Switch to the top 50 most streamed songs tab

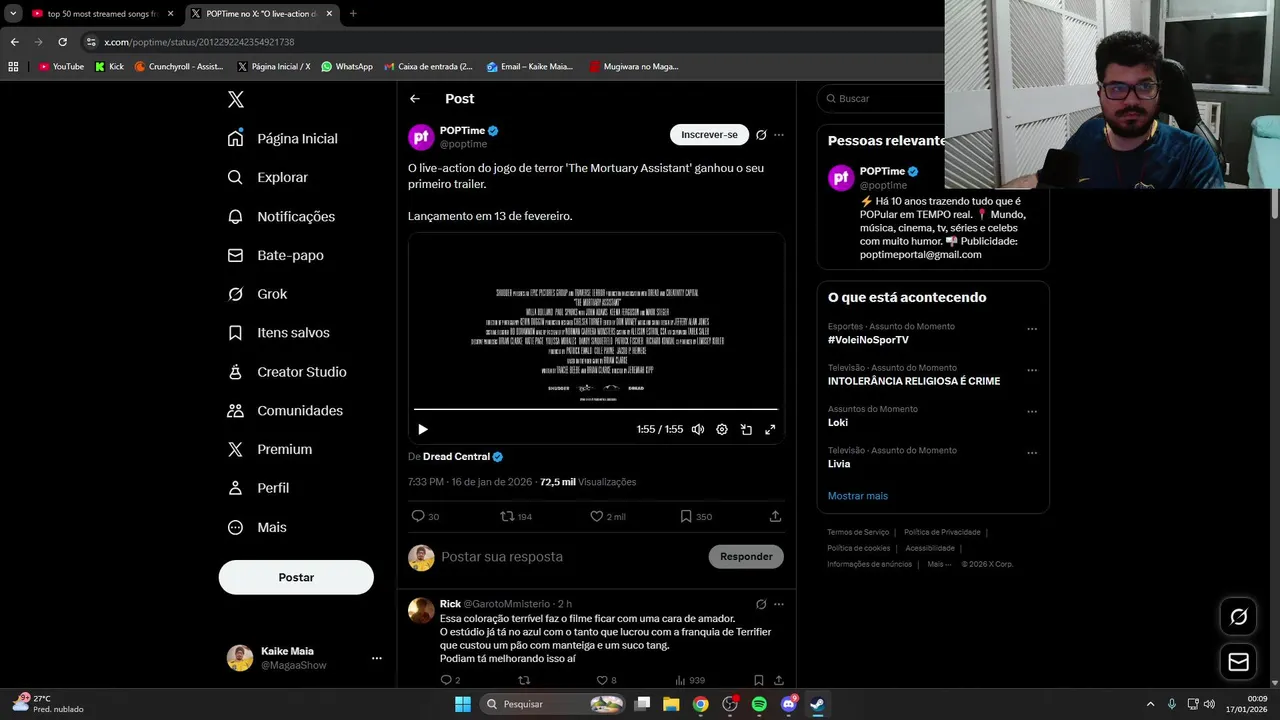coord(102,14)
